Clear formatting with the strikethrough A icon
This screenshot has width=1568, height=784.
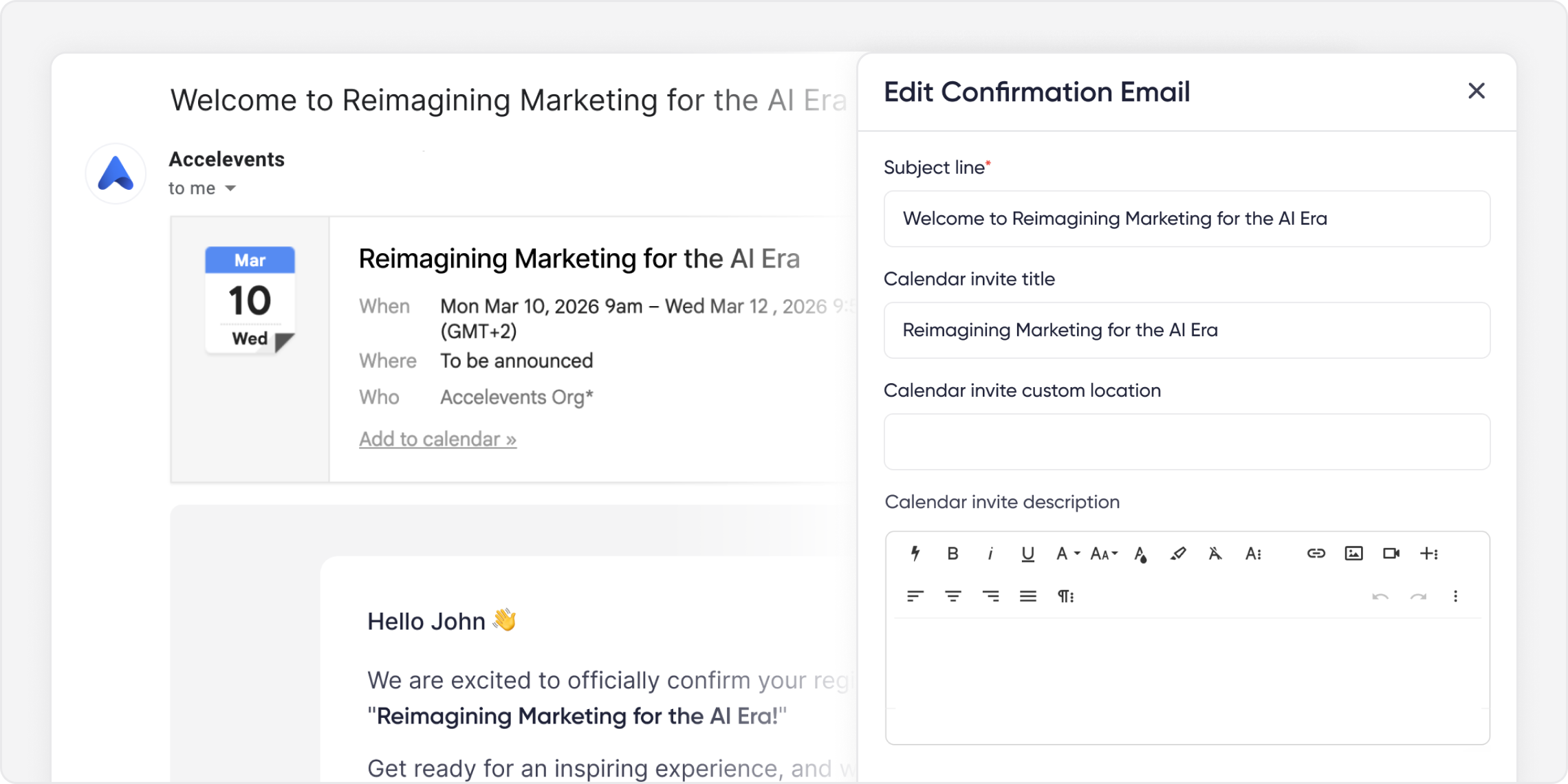coord(1215,554)
